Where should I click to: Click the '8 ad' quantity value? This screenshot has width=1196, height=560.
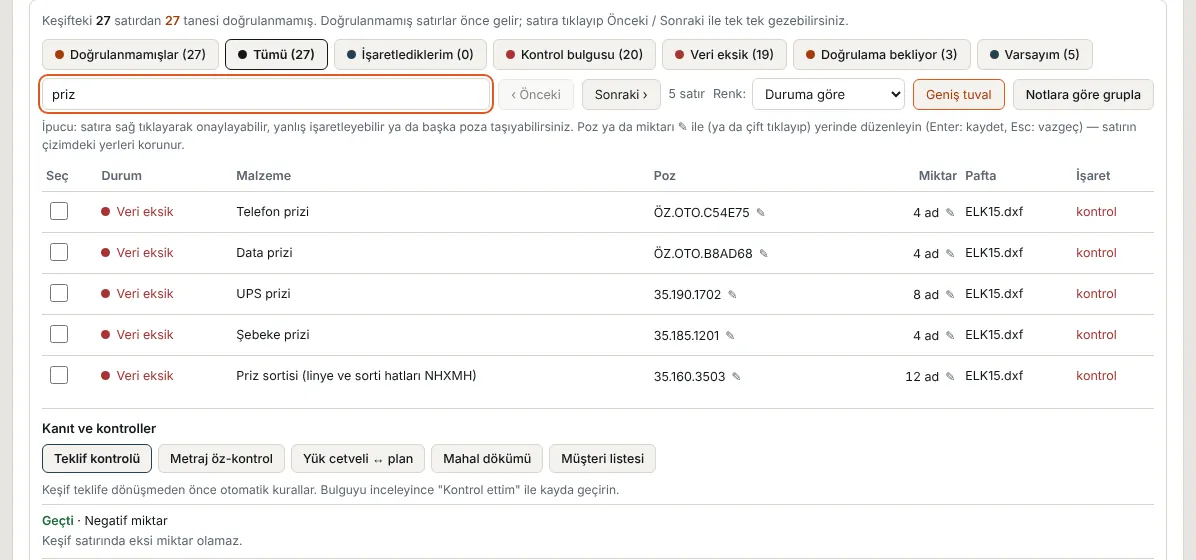point(926,294)
